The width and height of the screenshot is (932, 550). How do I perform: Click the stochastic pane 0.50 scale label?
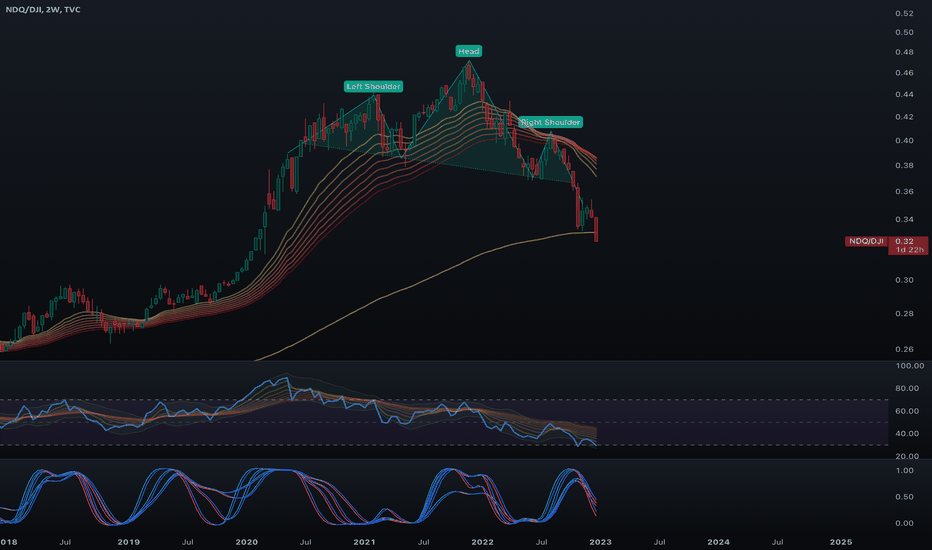tap(904, 497)
